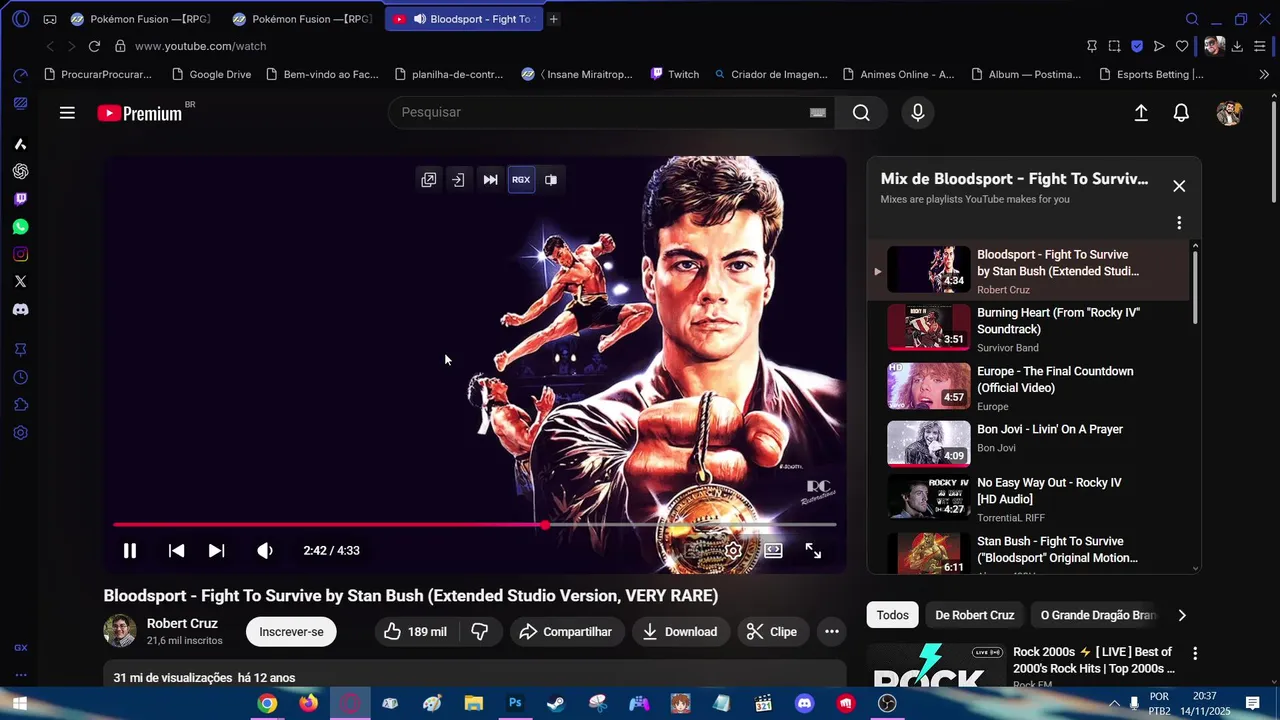The width and height of the screenshot is (1280, 720).
Task: Play Bon Jovi - Livin' On A Prayer
Action: (1030, 443)
